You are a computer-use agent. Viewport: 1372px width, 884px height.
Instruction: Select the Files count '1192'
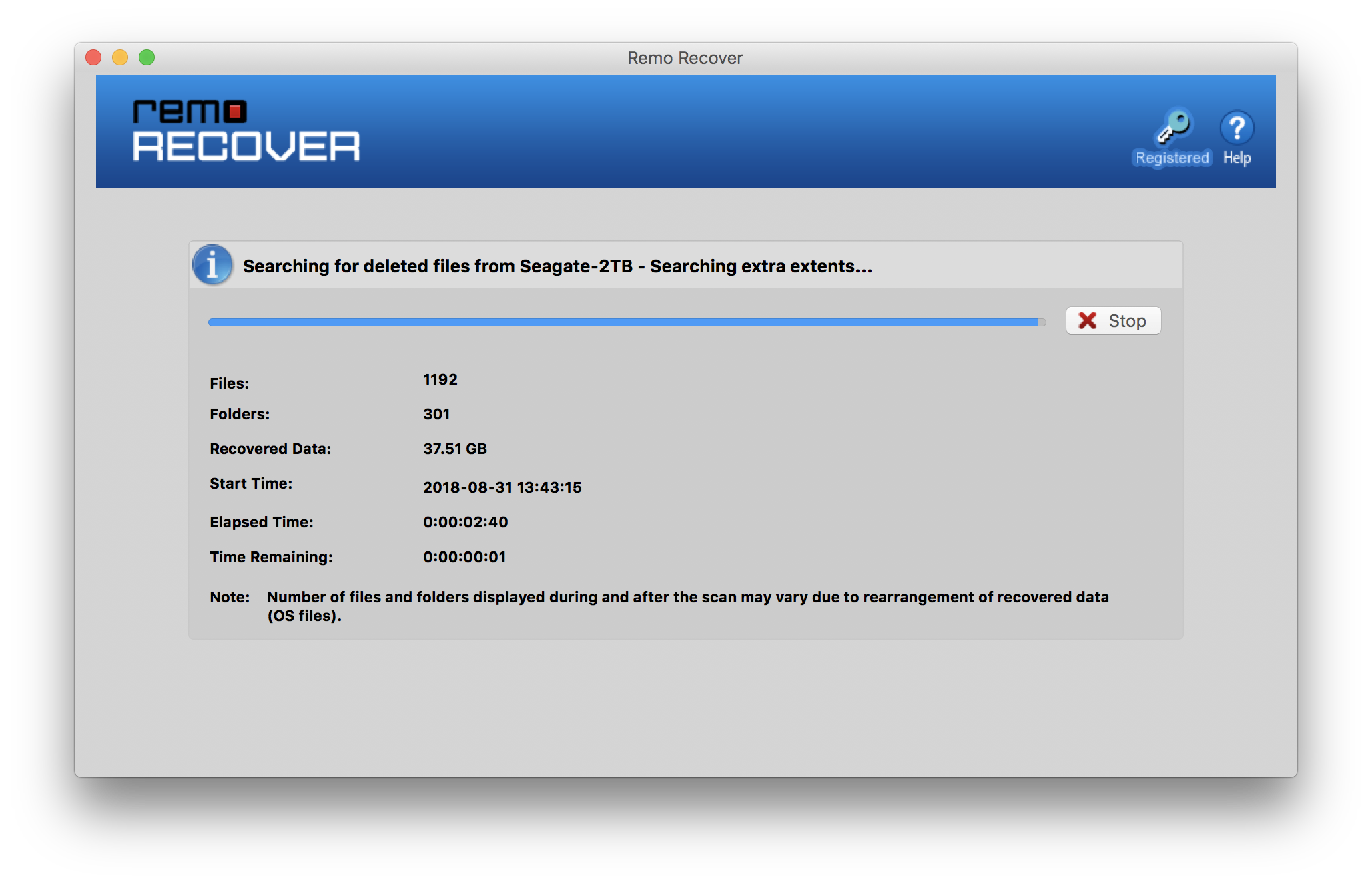point(440,380)
